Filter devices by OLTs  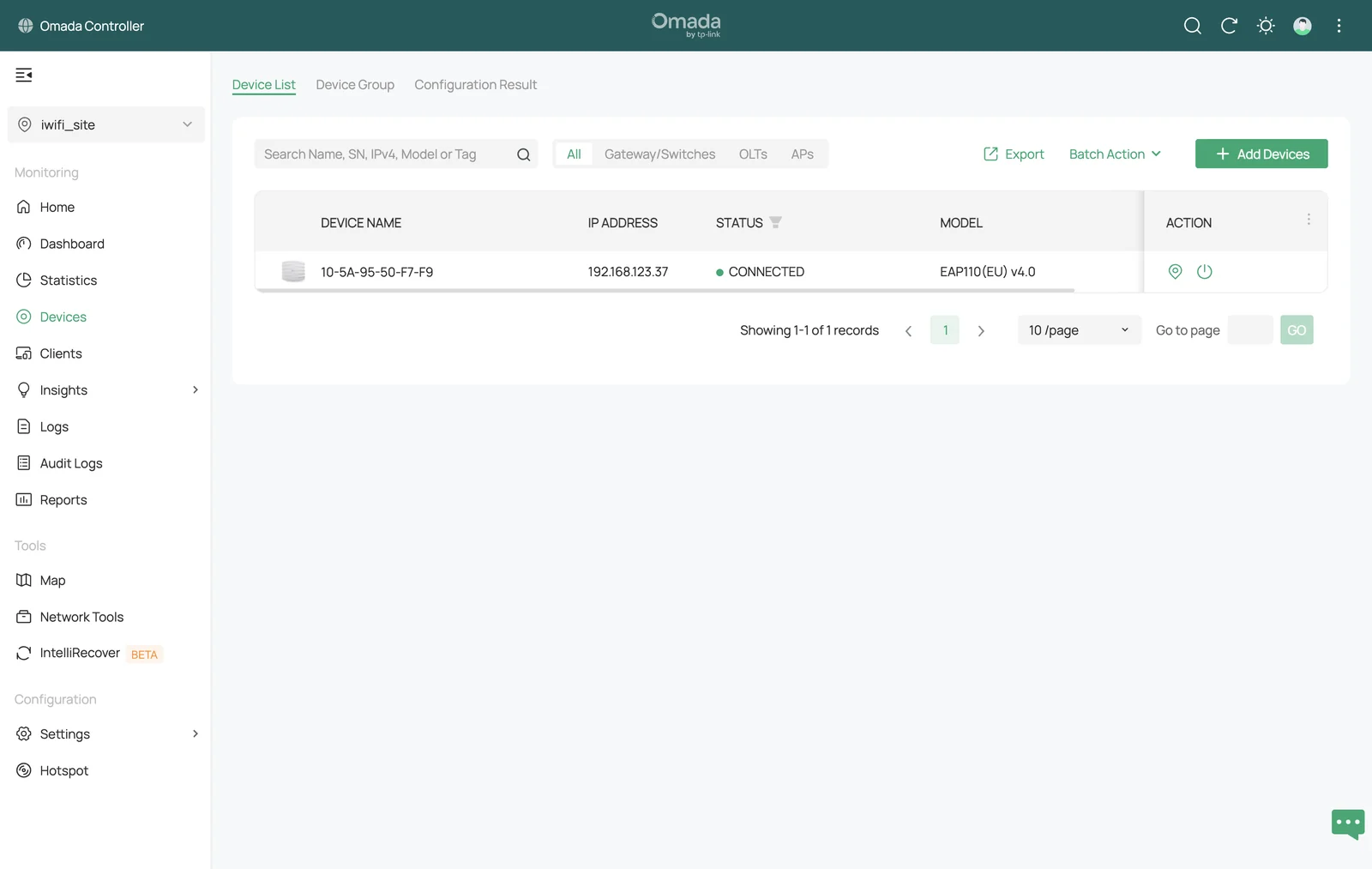pyautogui.click(x=753, y=154)
